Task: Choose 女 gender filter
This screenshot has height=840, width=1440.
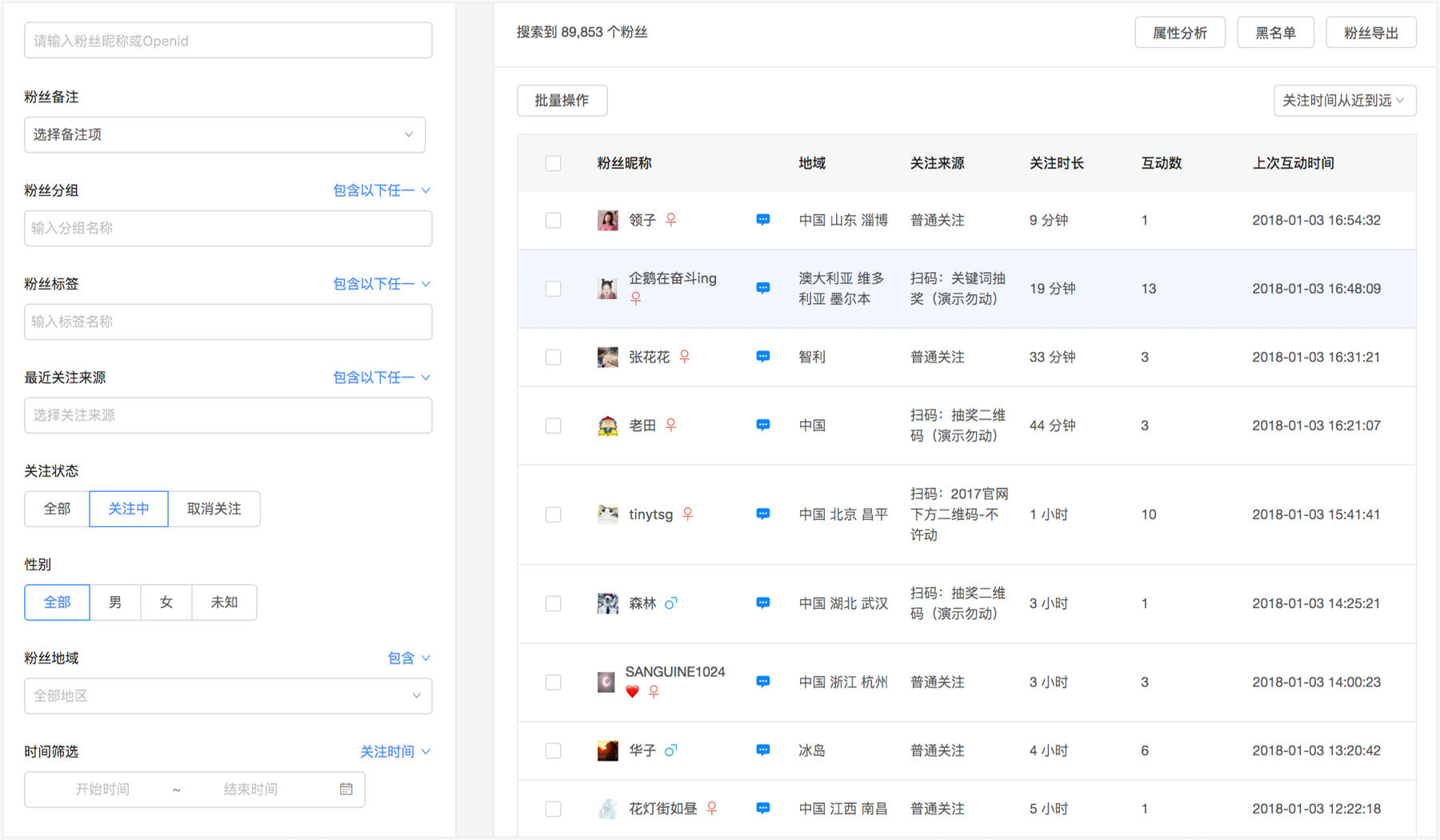Action: [x=166, y=602]
